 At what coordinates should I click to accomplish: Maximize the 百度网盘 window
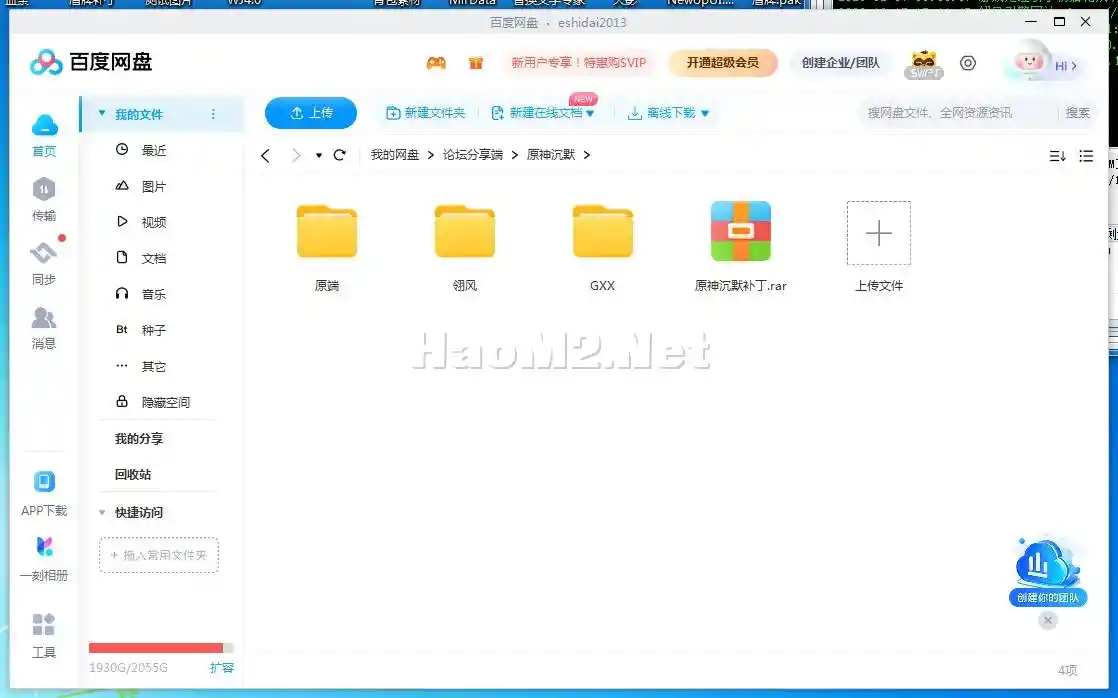click(1060, 22)
